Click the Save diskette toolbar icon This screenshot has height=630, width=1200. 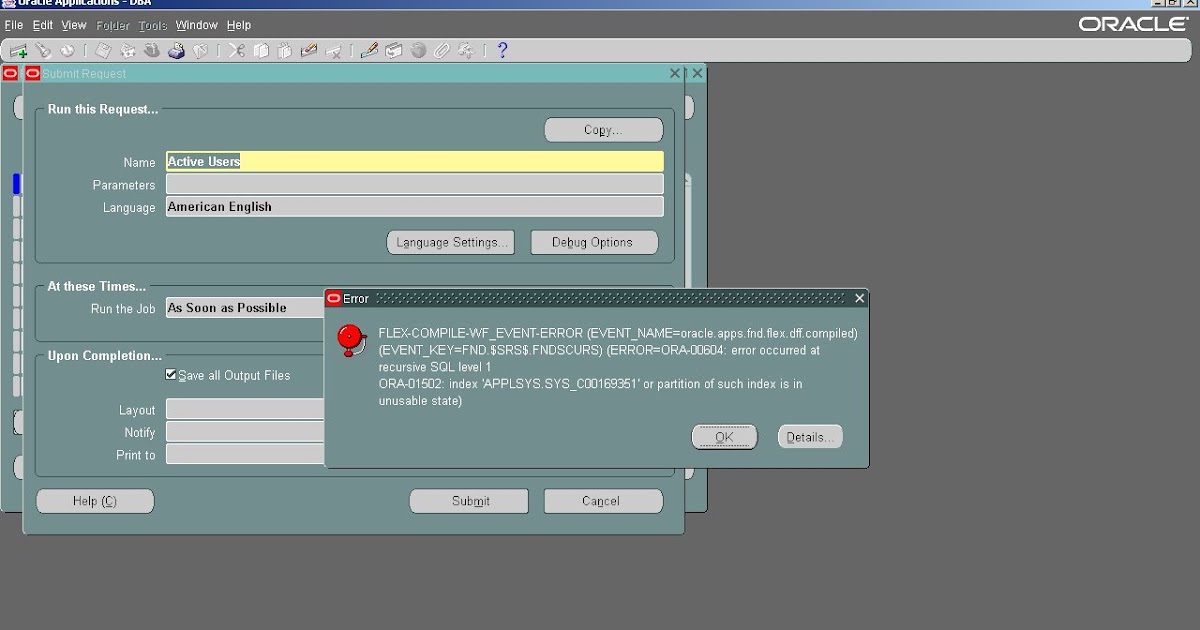(x=103, y=51)
